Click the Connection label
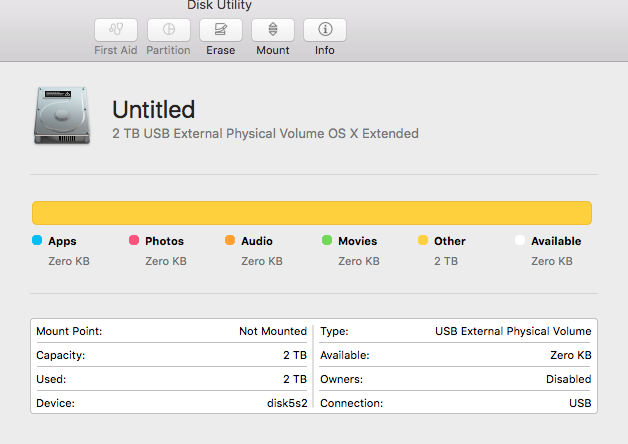This screenshot has height=444, width=628. 351,403
